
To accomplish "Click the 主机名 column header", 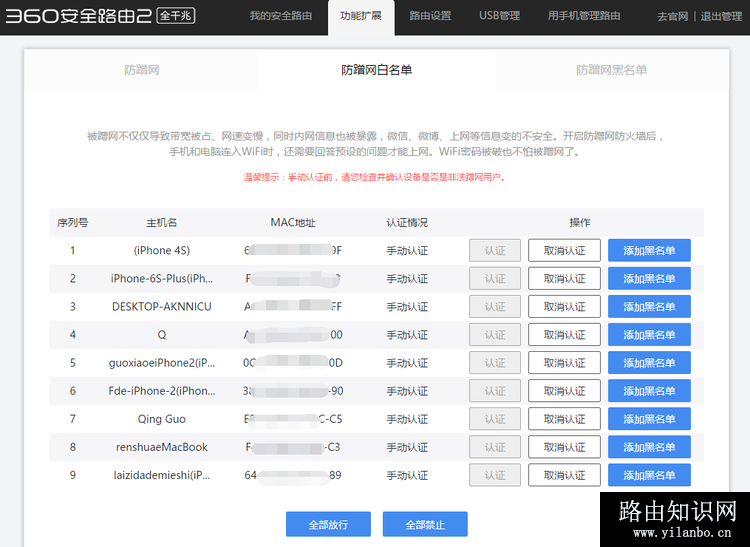I will point(162,222).
